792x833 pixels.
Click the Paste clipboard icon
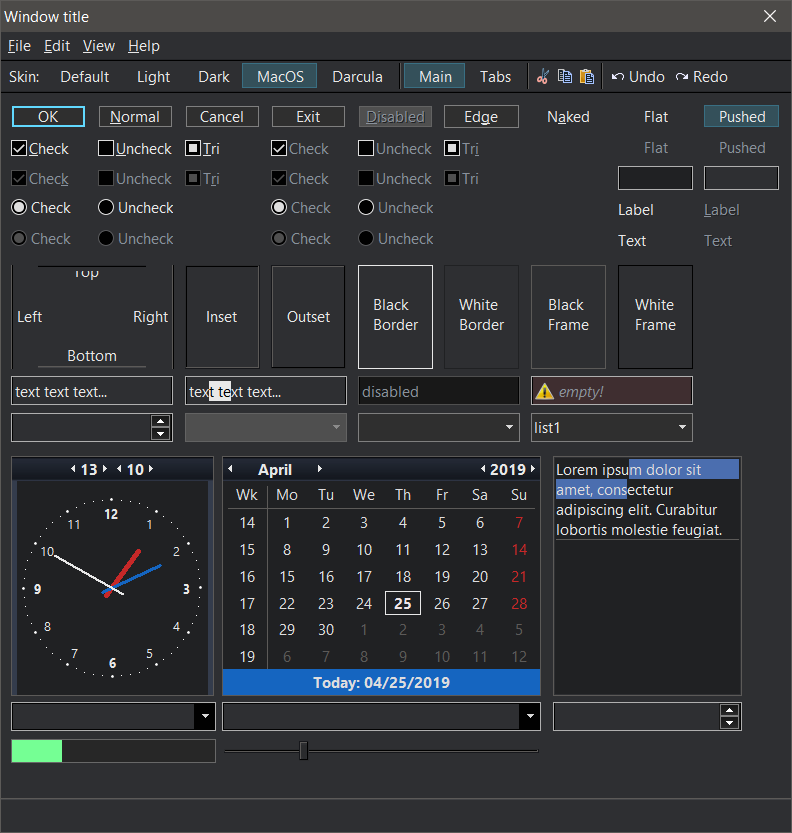click(x=587, y=77)
